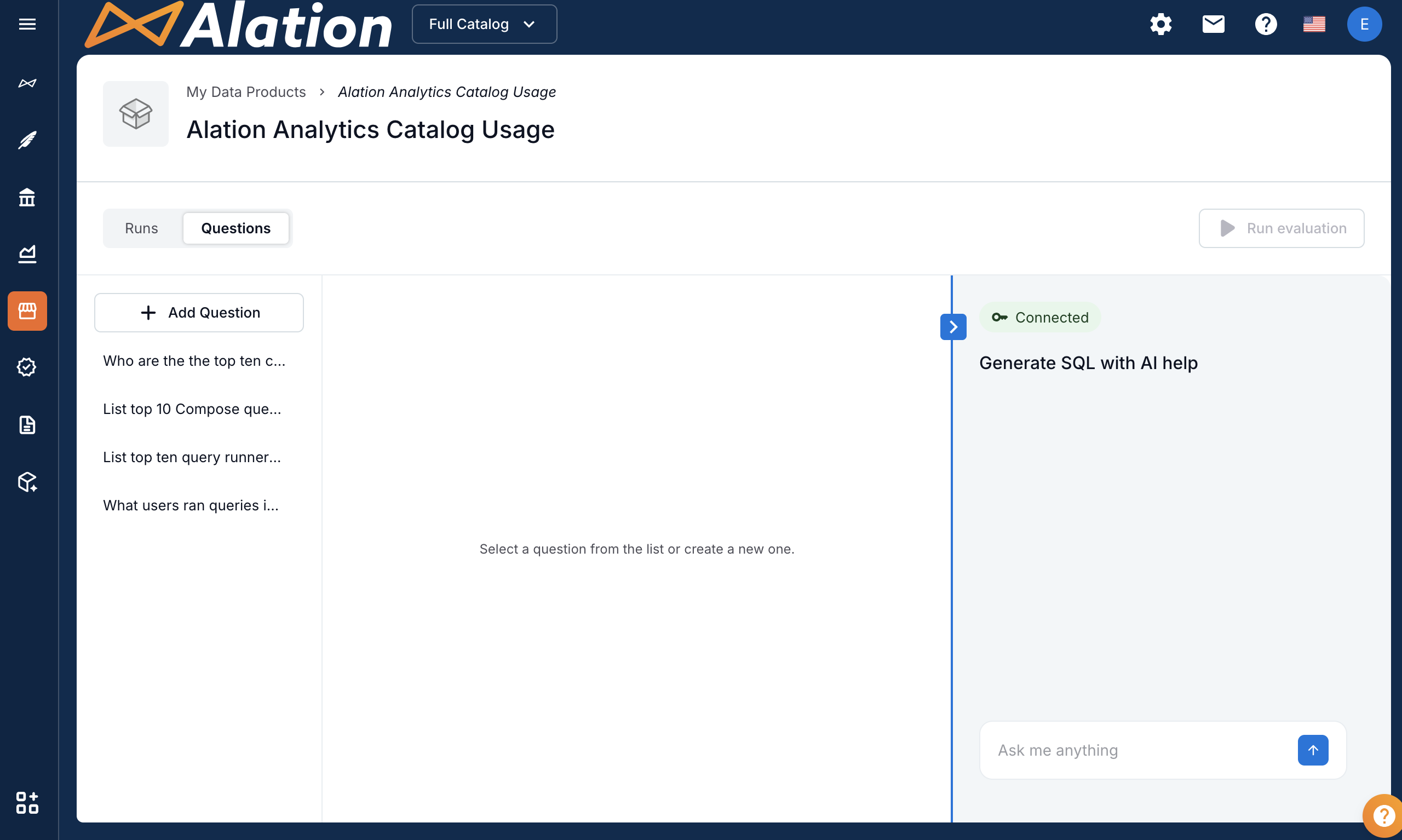Click the bank building governance icon
1402x840 pixels.
pos(27,197)
